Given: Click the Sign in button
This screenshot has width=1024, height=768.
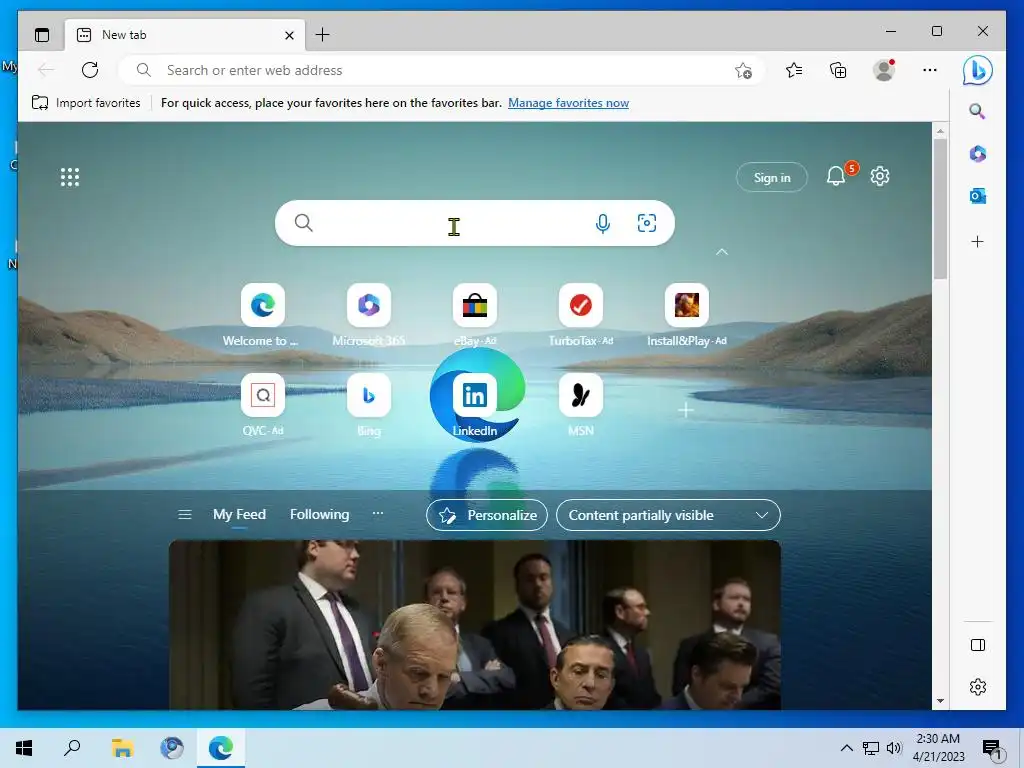Looking at the screenshot, I should (x=772, y=177).
